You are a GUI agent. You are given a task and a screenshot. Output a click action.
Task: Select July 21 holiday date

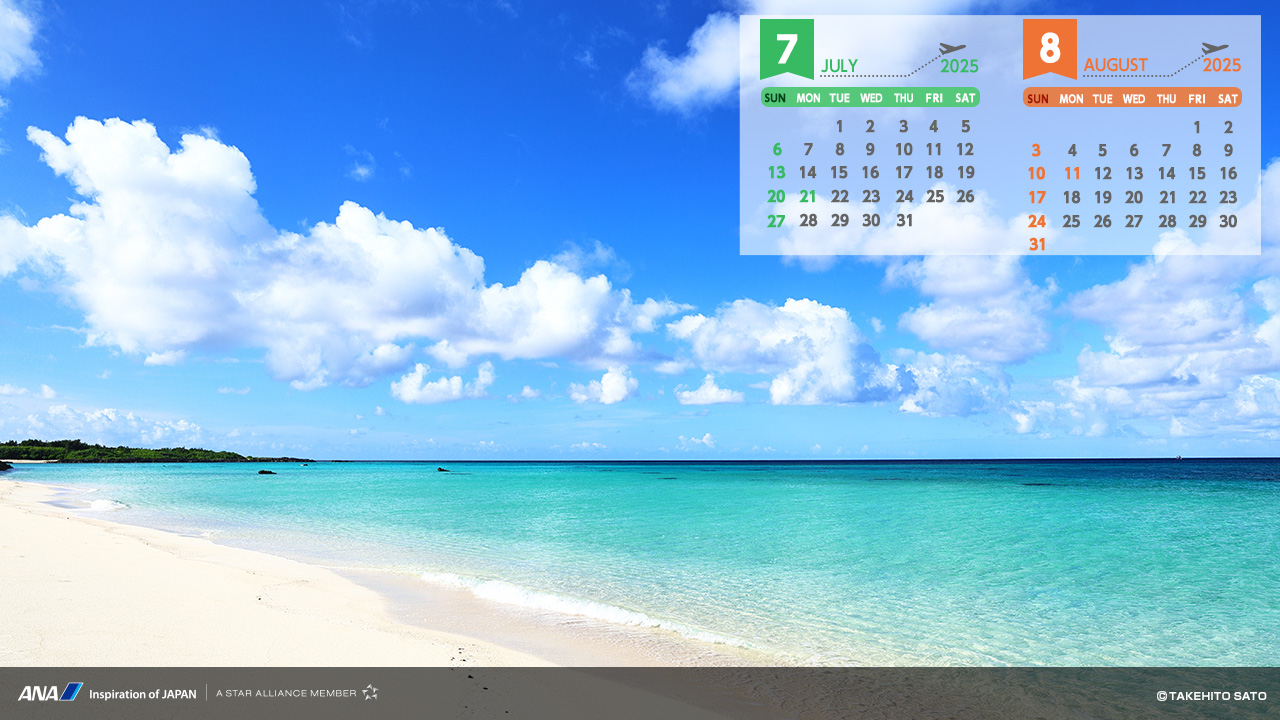coord(808,197)
